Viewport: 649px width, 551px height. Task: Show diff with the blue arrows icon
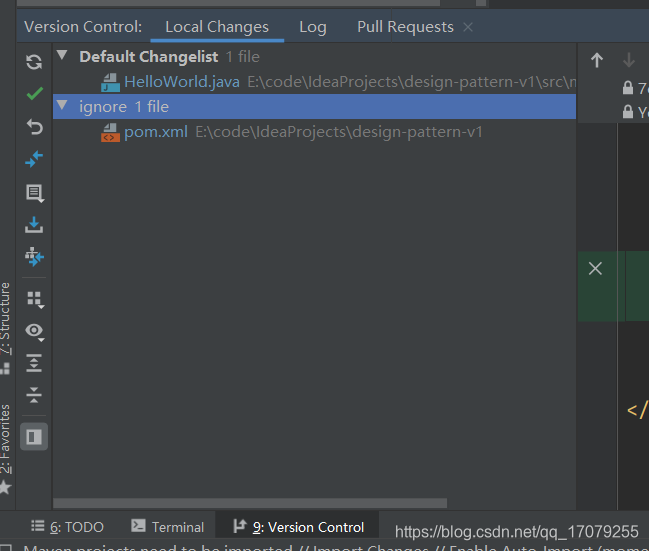[x=34, y=159]
